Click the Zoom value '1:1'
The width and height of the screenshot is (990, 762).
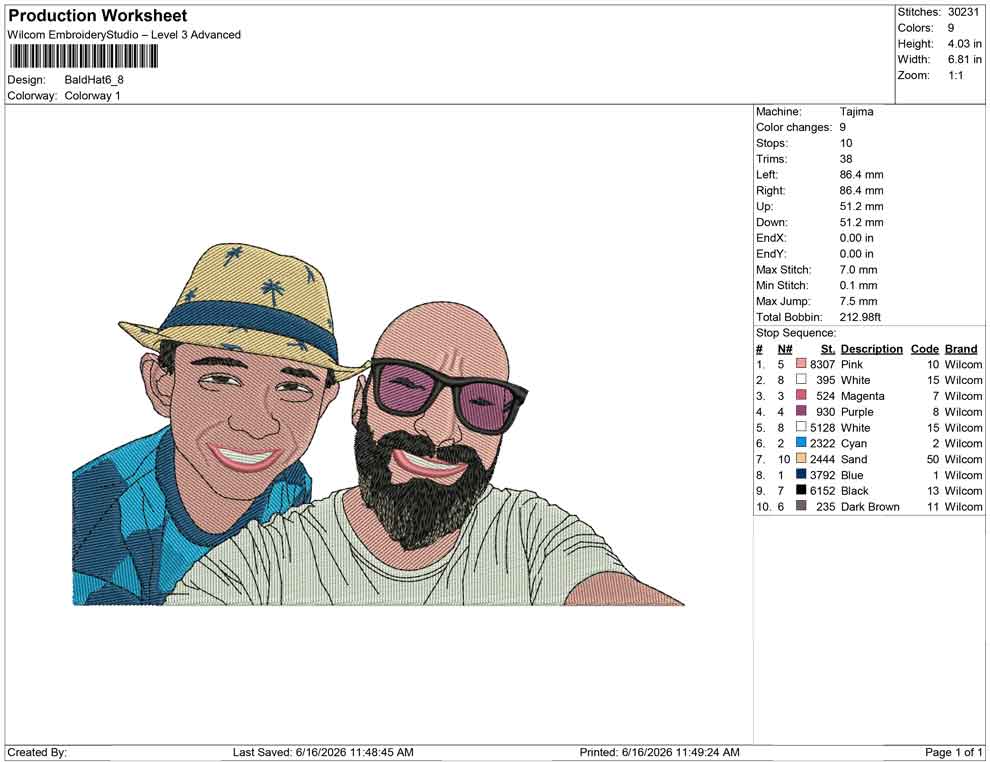pos(955,75)
